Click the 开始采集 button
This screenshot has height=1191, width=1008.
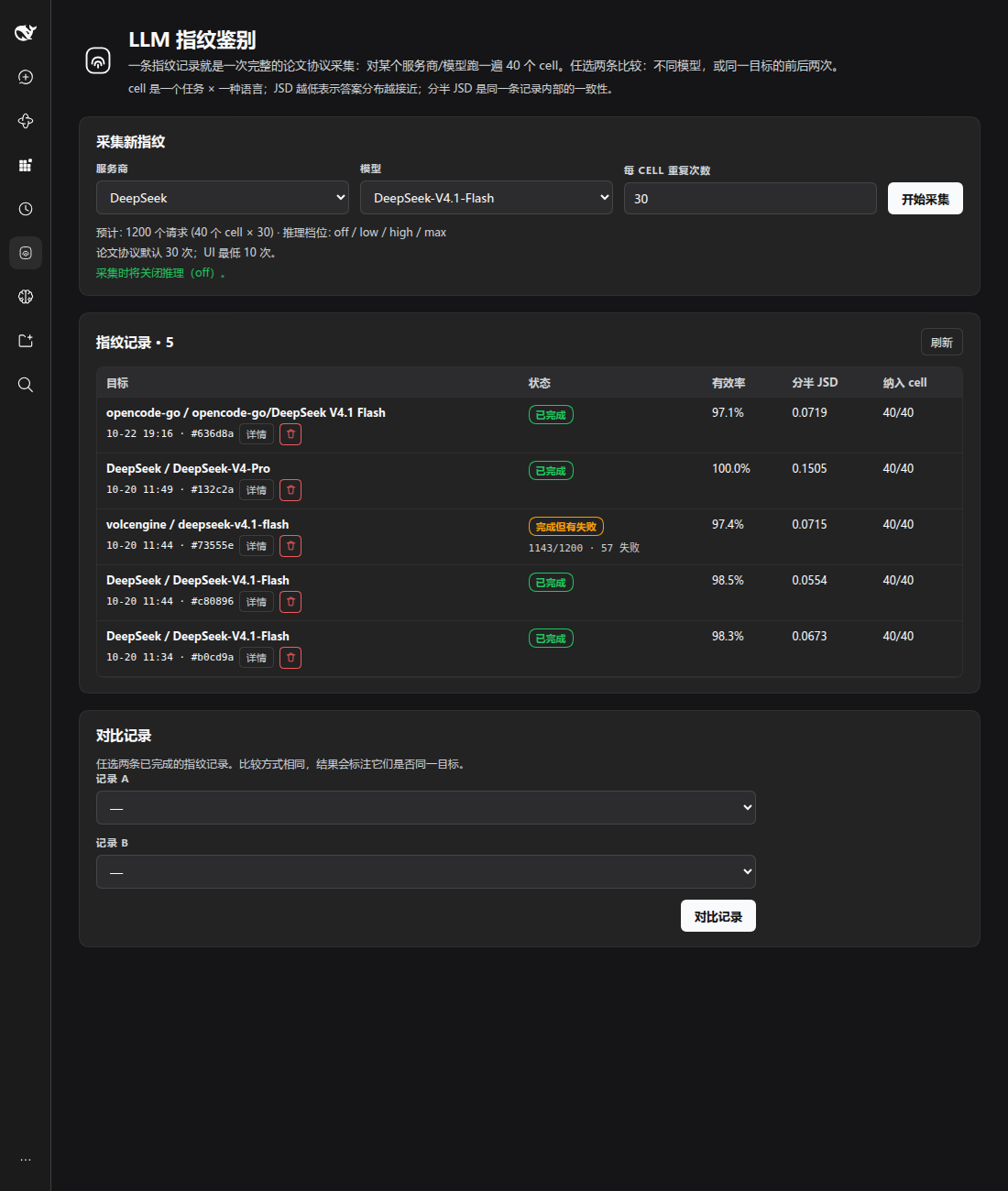(x=926, y=199)
